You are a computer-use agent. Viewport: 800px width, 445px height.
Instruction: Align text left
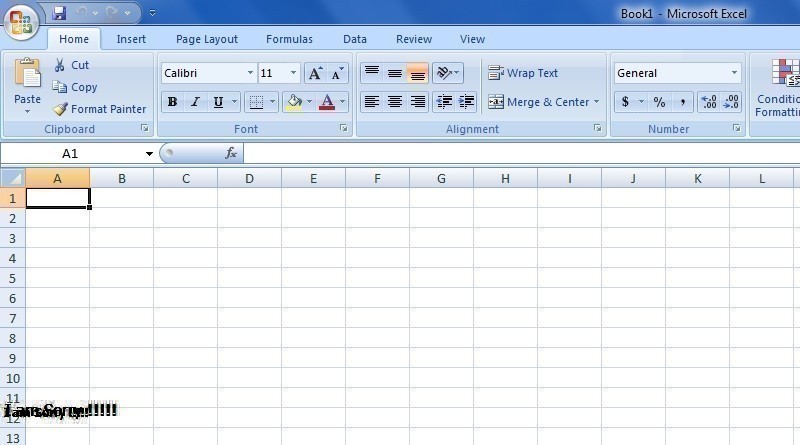click(372, 102)
